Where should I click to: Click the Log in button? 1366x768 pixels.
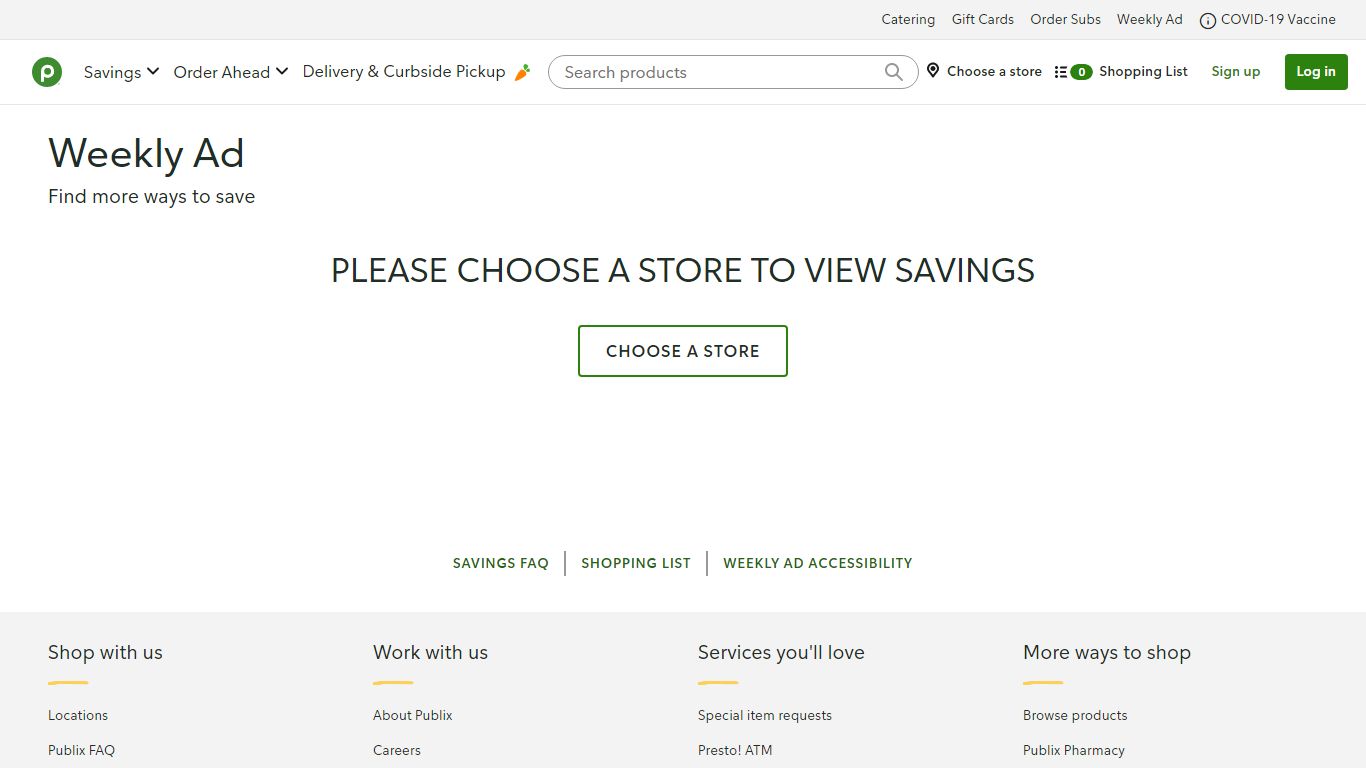[x=1316, y=72]
